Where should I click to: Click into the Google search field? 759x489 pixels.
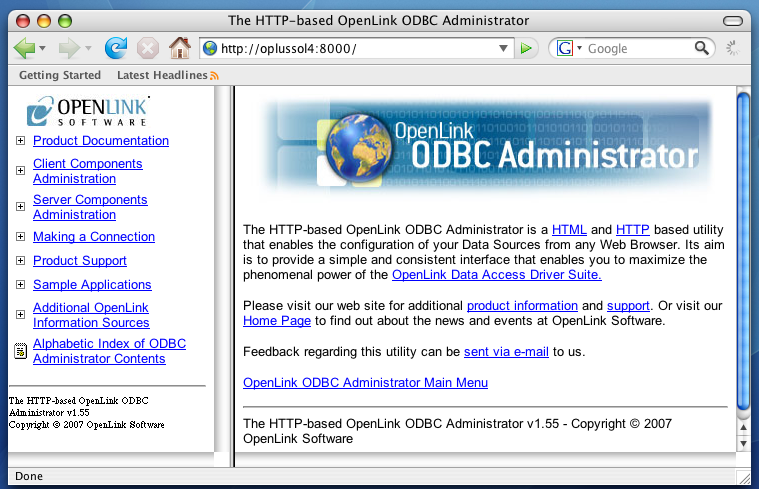(639, 48)
